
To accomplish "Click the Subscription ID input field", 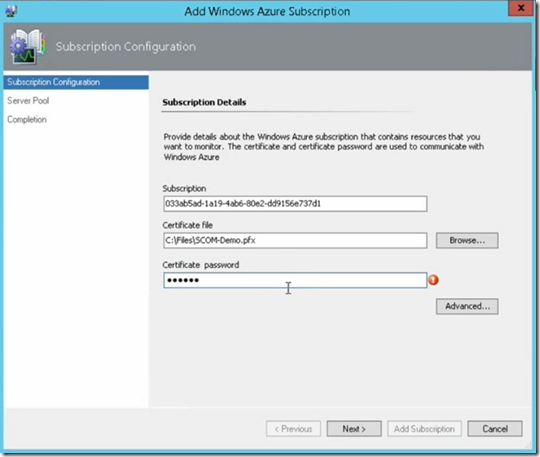I will (x=295, y=204).
